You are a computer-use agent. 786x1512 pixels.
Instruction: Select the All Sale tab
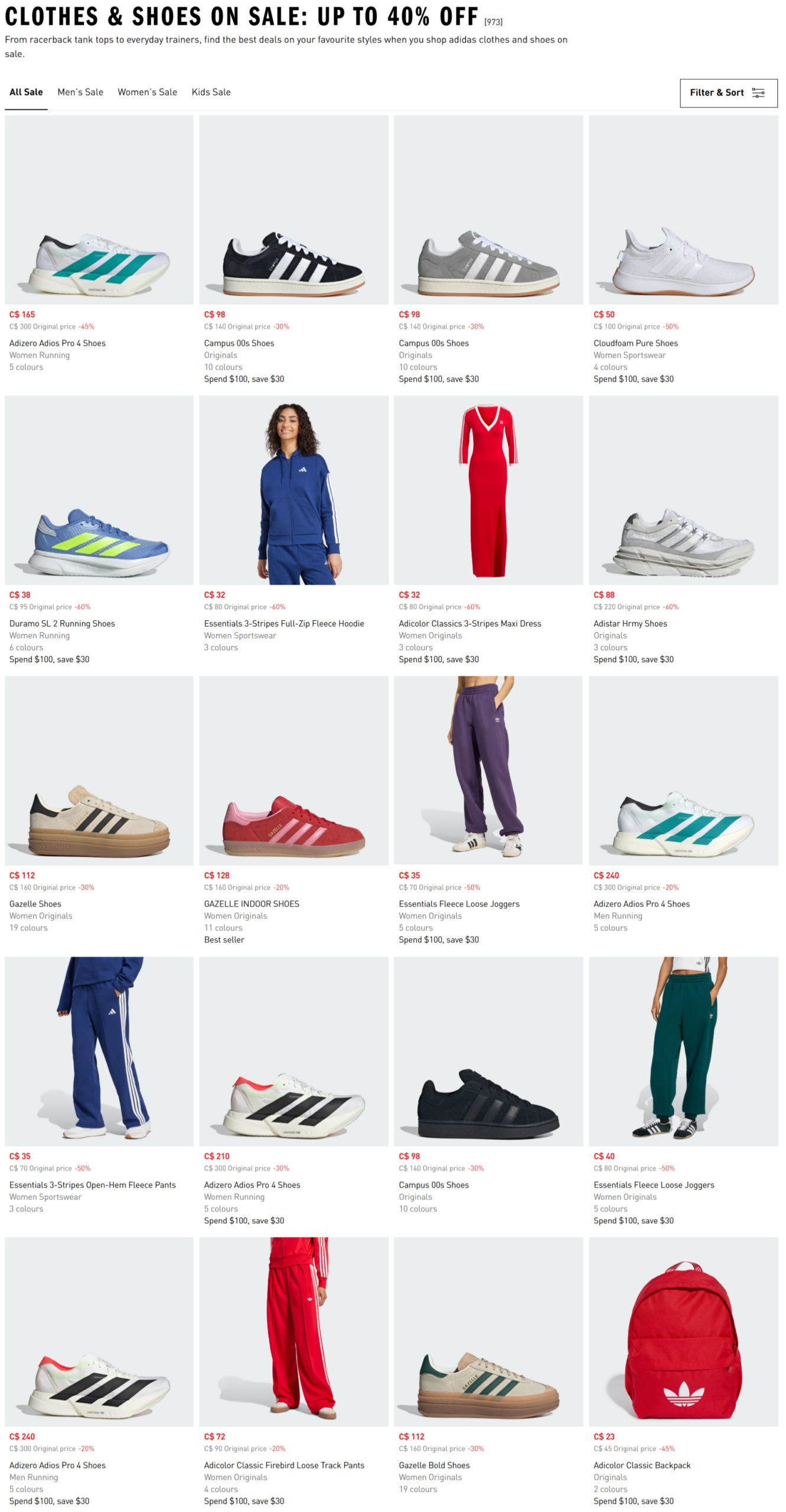26,93
